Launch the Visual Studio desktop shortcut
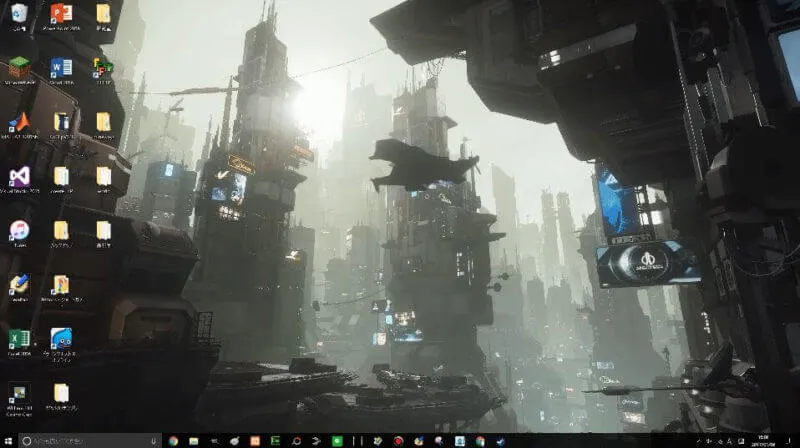This screenshot has width=800, height=448. click(19, 177)
